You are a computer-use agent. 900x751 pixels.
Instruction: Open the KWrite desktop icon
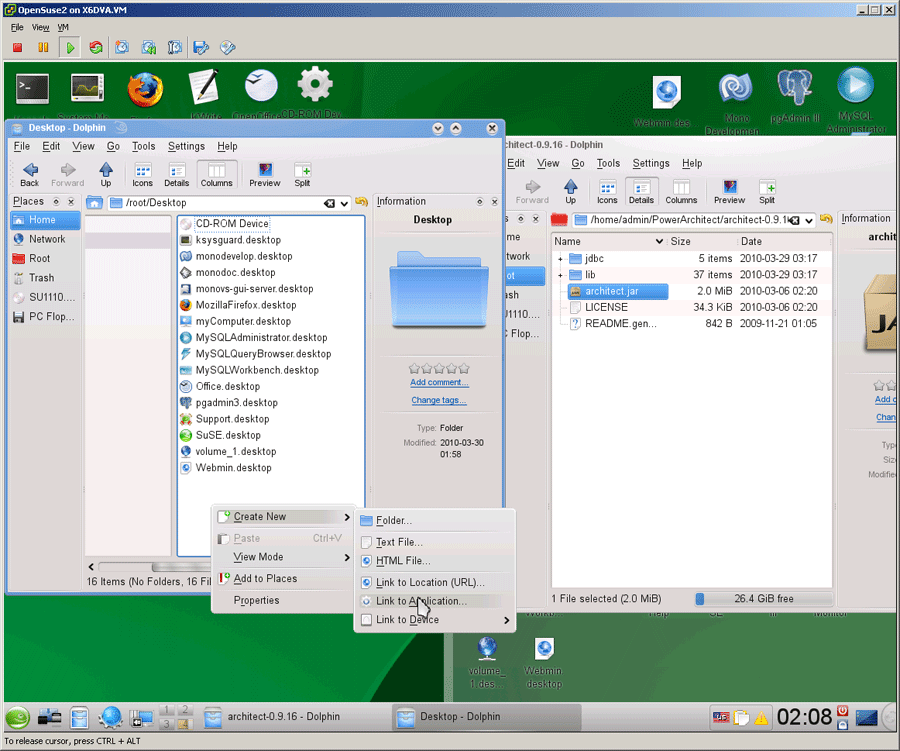[x=204, y=87]
